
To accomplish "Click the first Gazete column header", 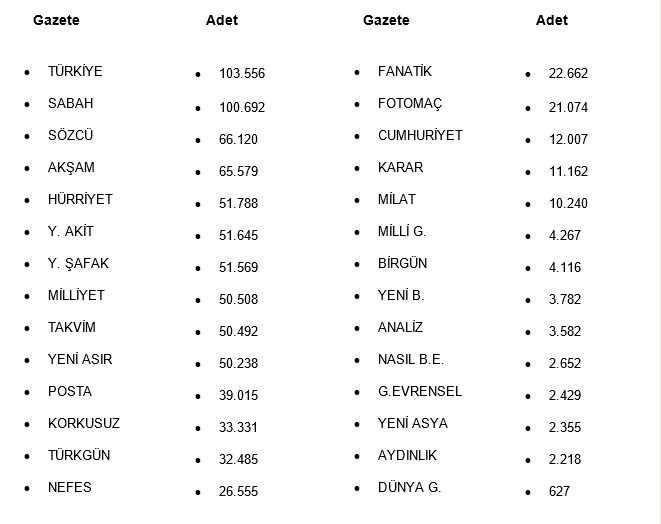I will [56, 20].
